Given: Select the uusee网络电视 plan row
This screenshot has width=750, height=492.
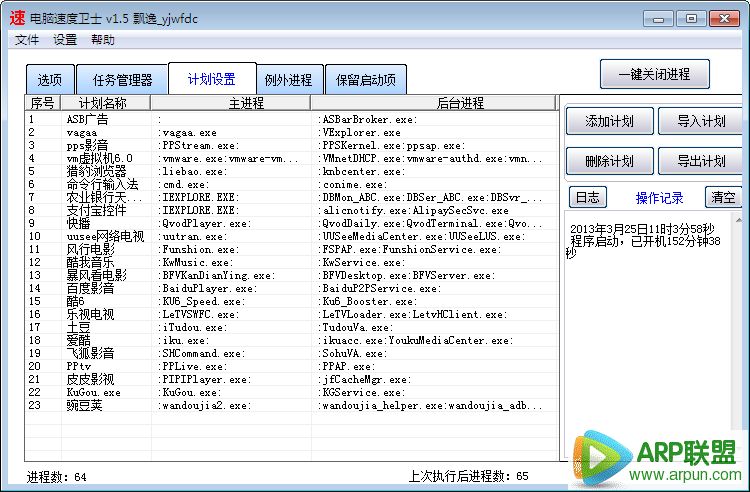Looking at the screenshot, I should [292, 236].
